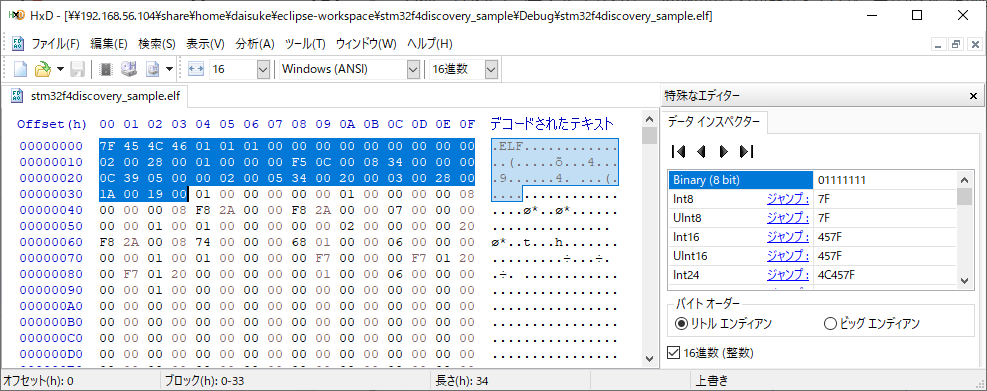Minimize the inner document window
The image size is (987, 391).
[938, 44]
